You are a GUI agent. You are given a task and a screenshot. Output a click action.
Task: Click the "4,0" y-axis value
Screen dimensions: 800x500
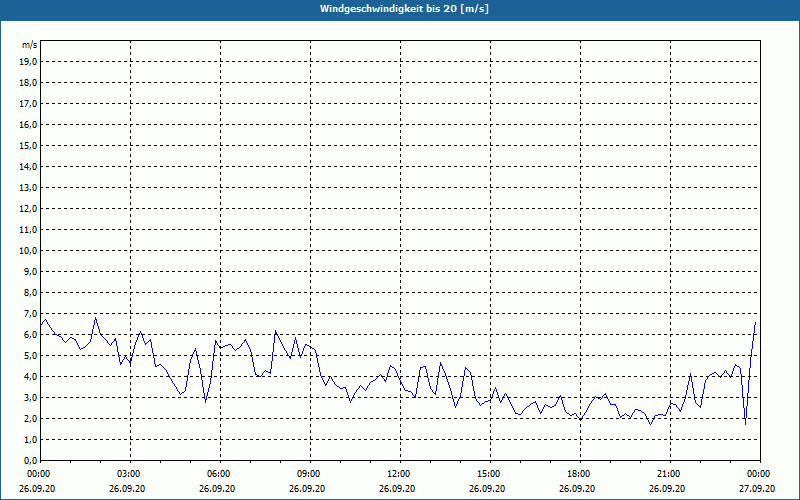click(30, 377)
